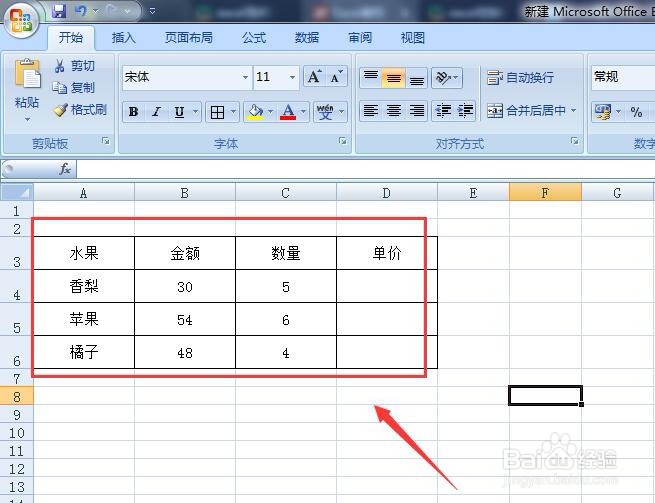655x503 pixels.
Task: Open insert function fx button
Action: click(x=65, y=169)
